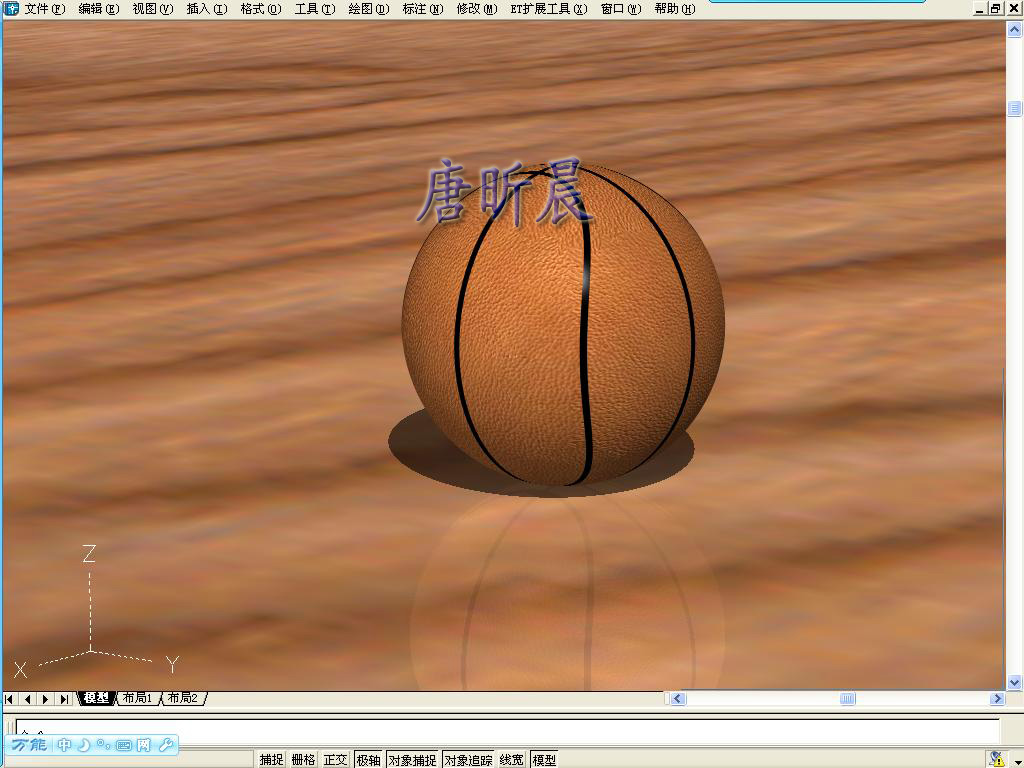Switch to the 模型 tab
This screenshot has width=1024, height=768.
tap(97, 698)
